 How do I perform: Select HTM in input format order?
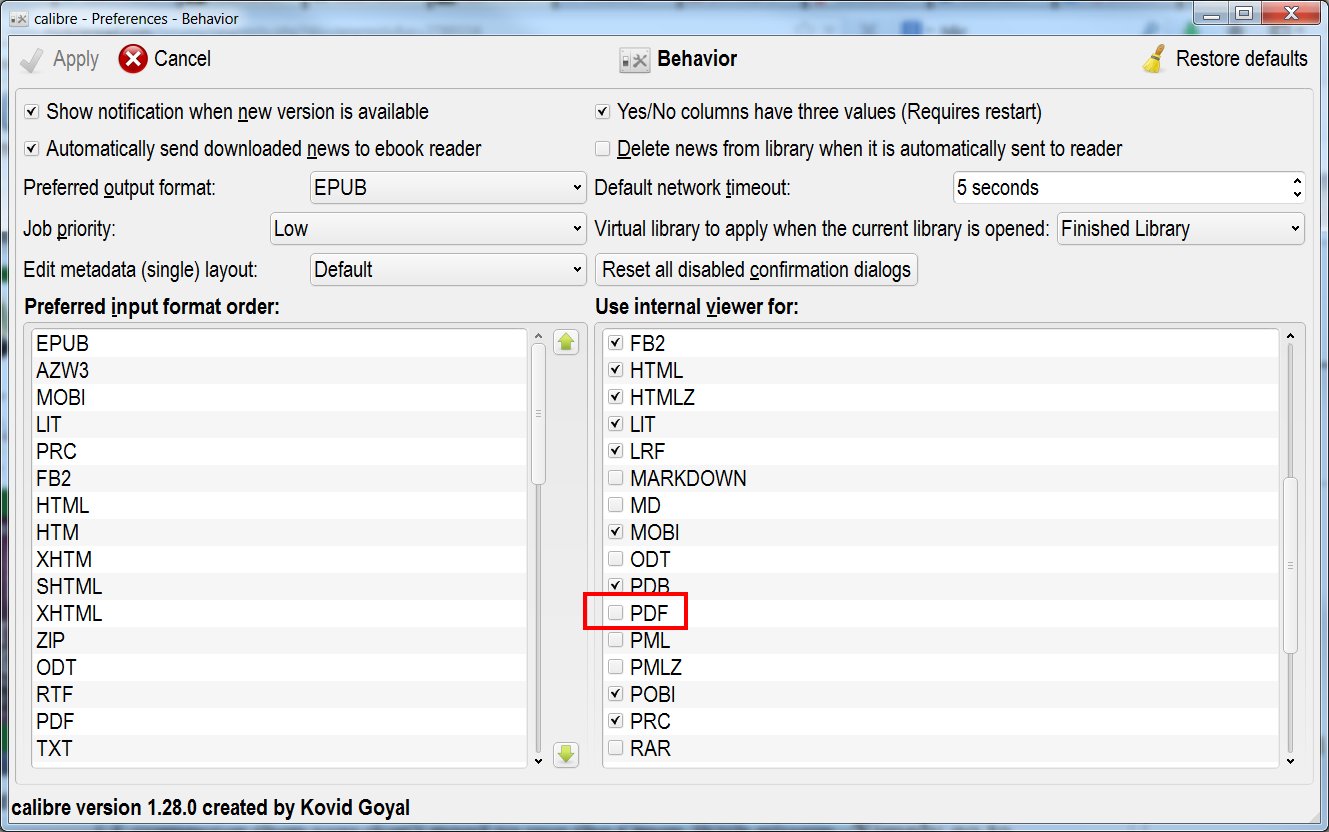click(x=279, y=532)
